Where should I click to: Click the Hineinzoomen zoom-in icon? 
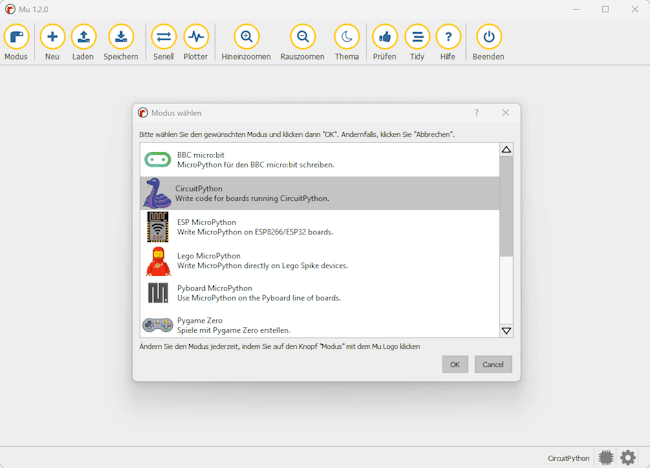pos(246,38)
